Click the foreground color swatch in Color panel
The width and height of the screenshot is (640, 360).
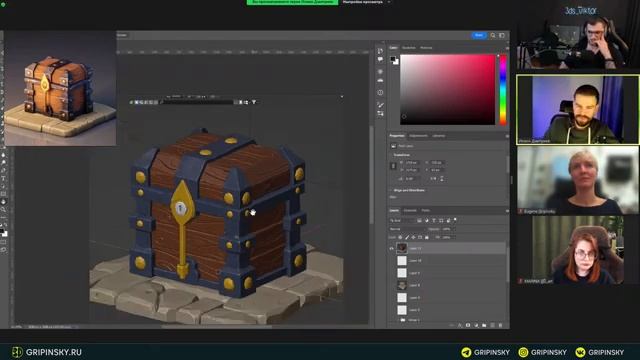[x=393, y=59]
